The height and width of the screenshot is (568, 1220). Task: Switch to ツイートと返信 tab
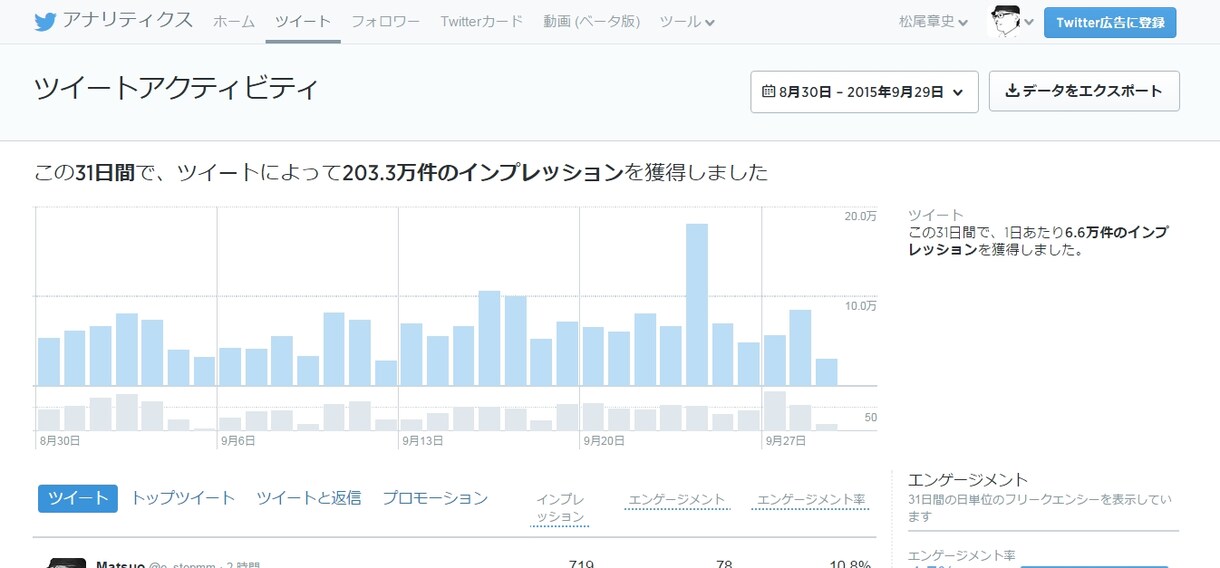[309, 498]
